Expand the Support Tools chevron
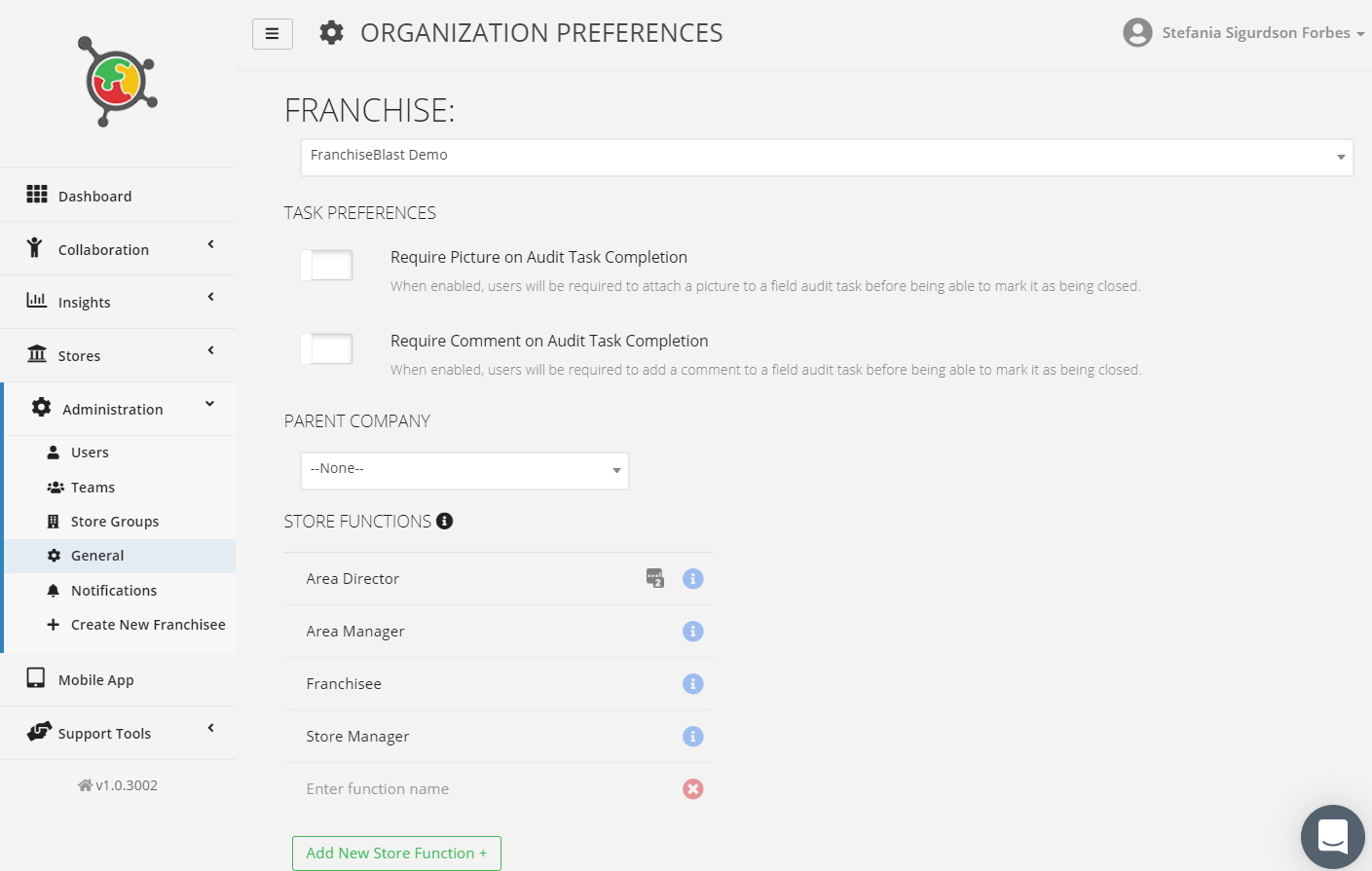Viewport: 1372px width, 871px height. [x=210, y=728]
